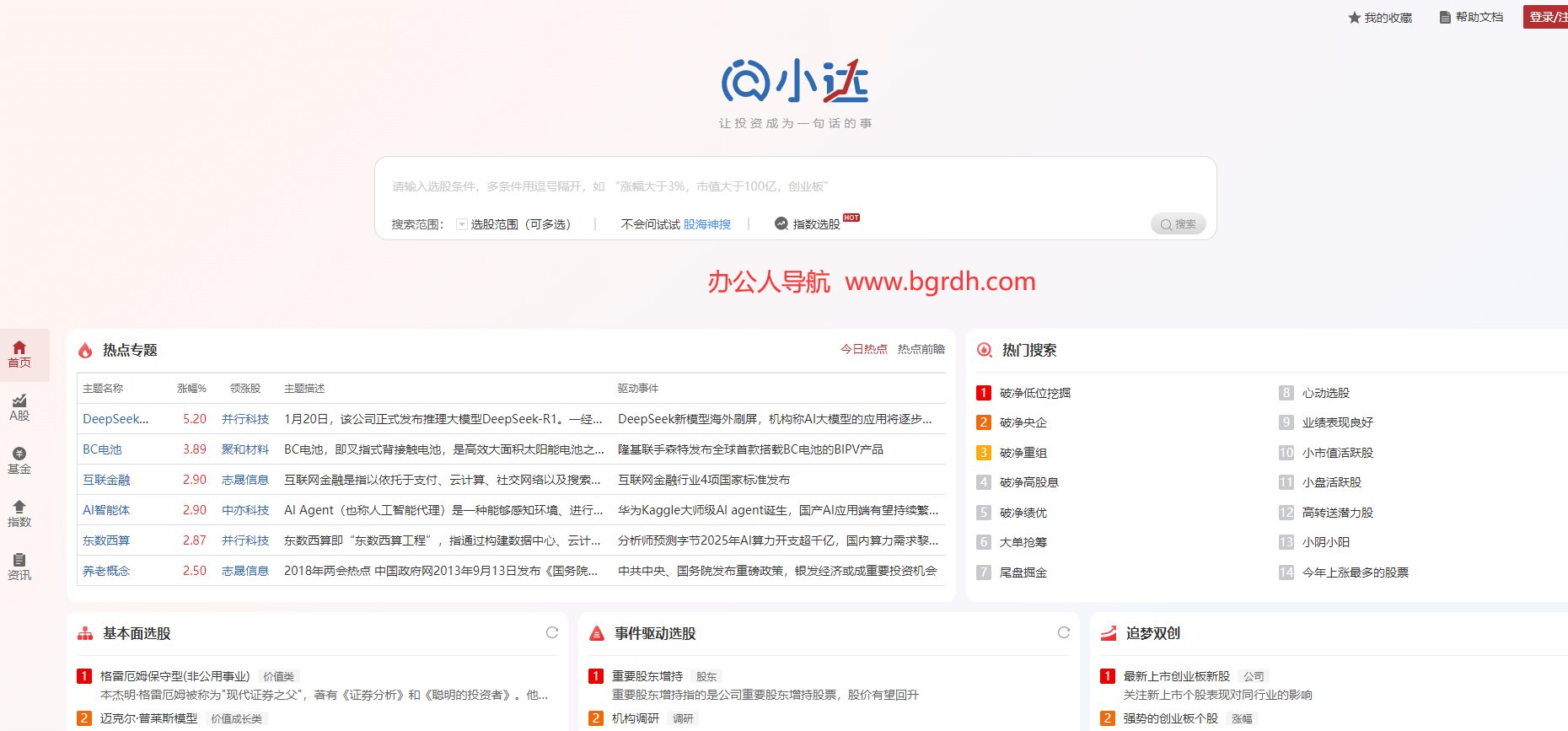Open 强势的创业板个股 entry

pos(1171,718)
